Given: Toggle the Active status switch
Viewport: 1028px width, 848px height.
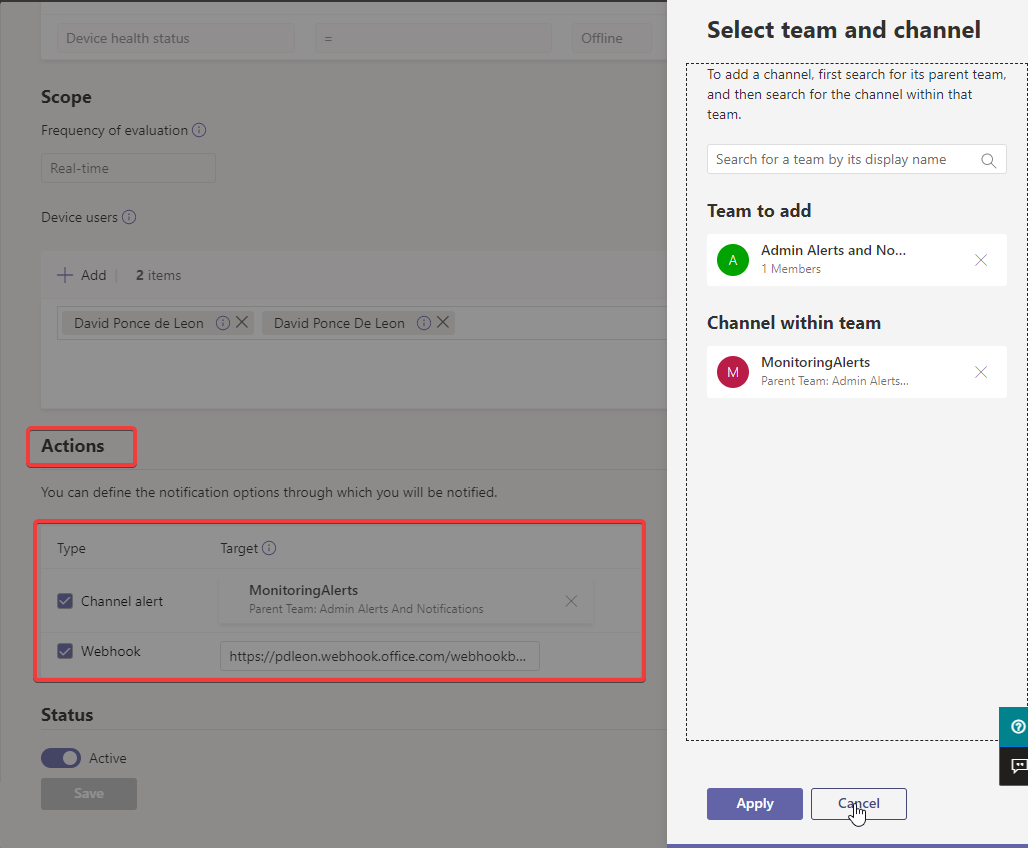Looking at the screenshot, I should 61,758.
